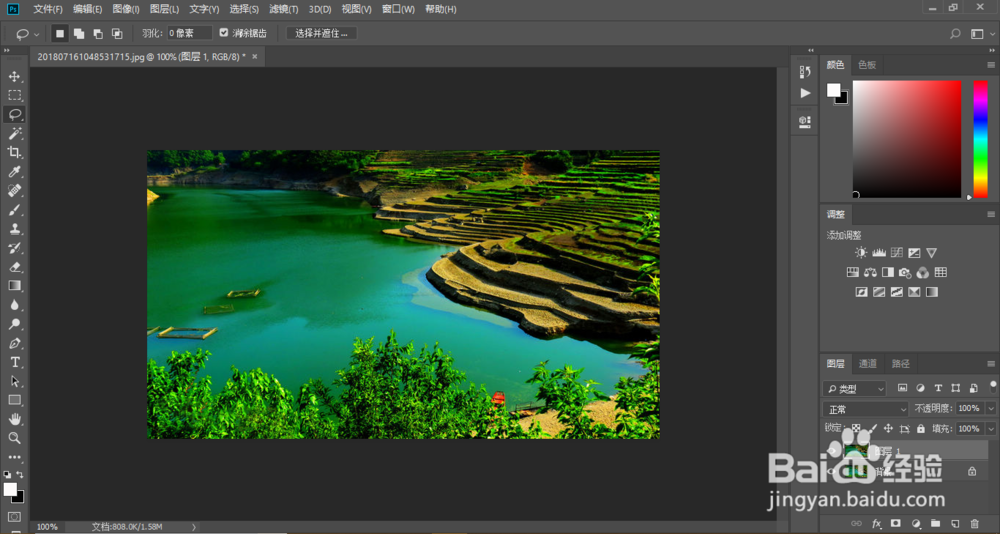Select the Crop tool
This screenshot has height=534, width=1000.
14,152
